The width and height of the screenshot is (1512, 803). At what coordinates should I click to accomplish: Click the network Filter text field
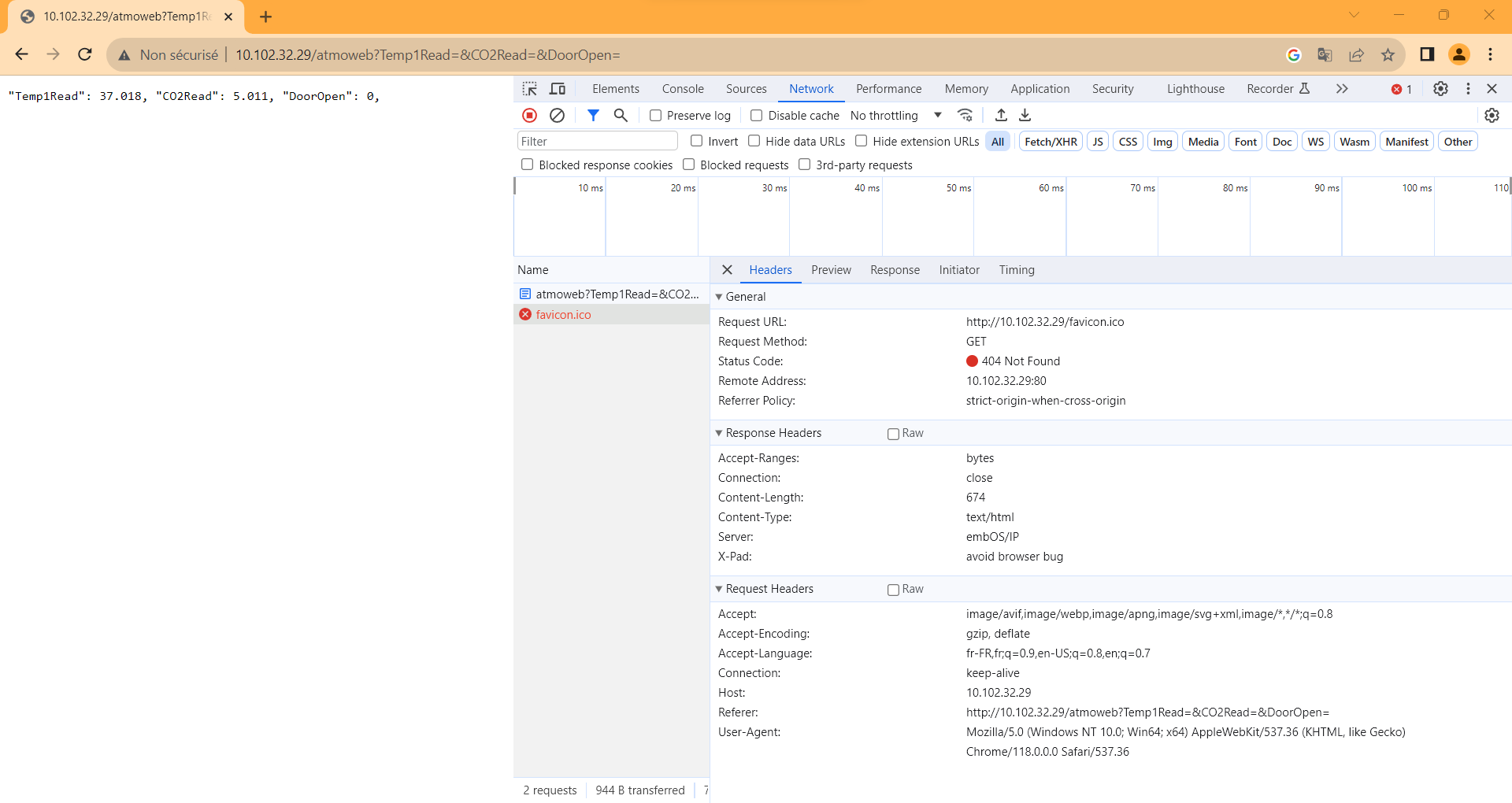[x=597, y=142]
